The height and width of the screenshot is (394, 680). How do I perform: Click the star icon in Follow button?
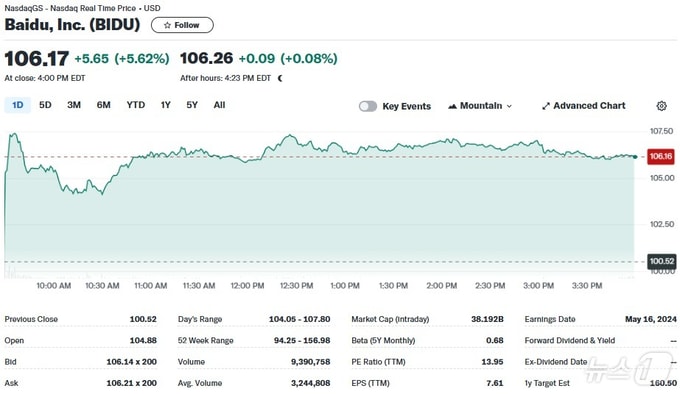tap(167, 25)
